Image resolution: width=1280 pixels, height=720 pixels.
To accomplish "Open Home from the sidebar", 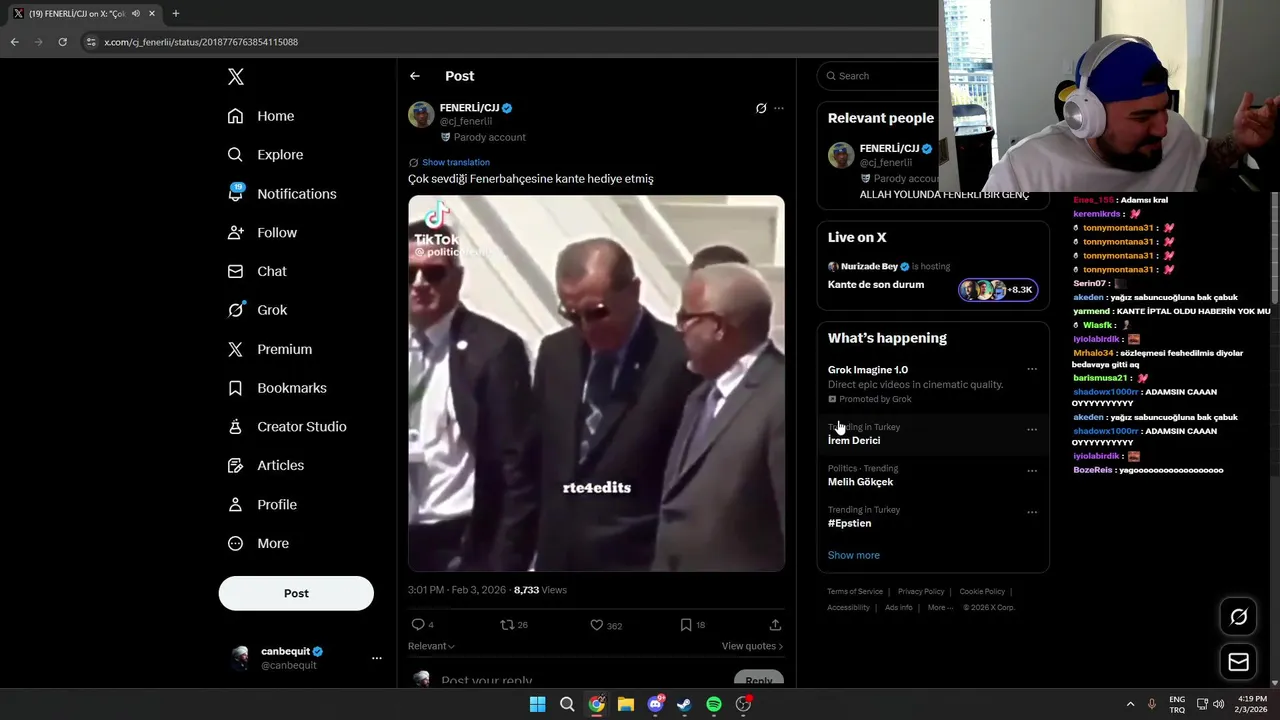I will [261, 116].
